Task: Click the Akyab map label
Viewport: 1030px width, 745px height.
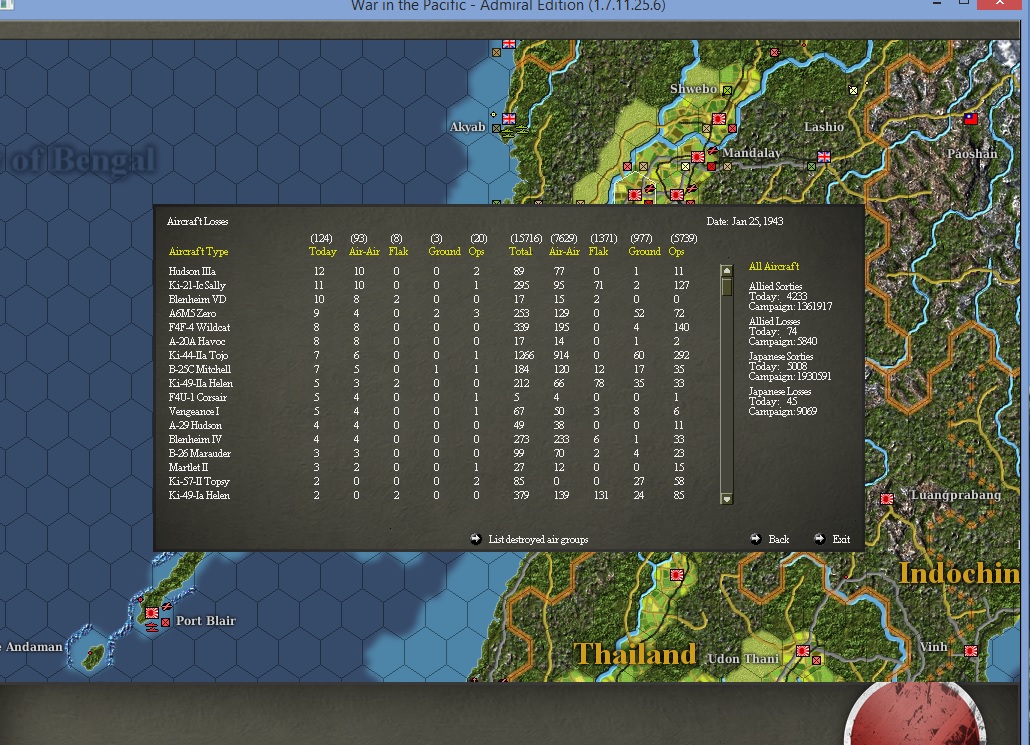Action: [468, 127]
